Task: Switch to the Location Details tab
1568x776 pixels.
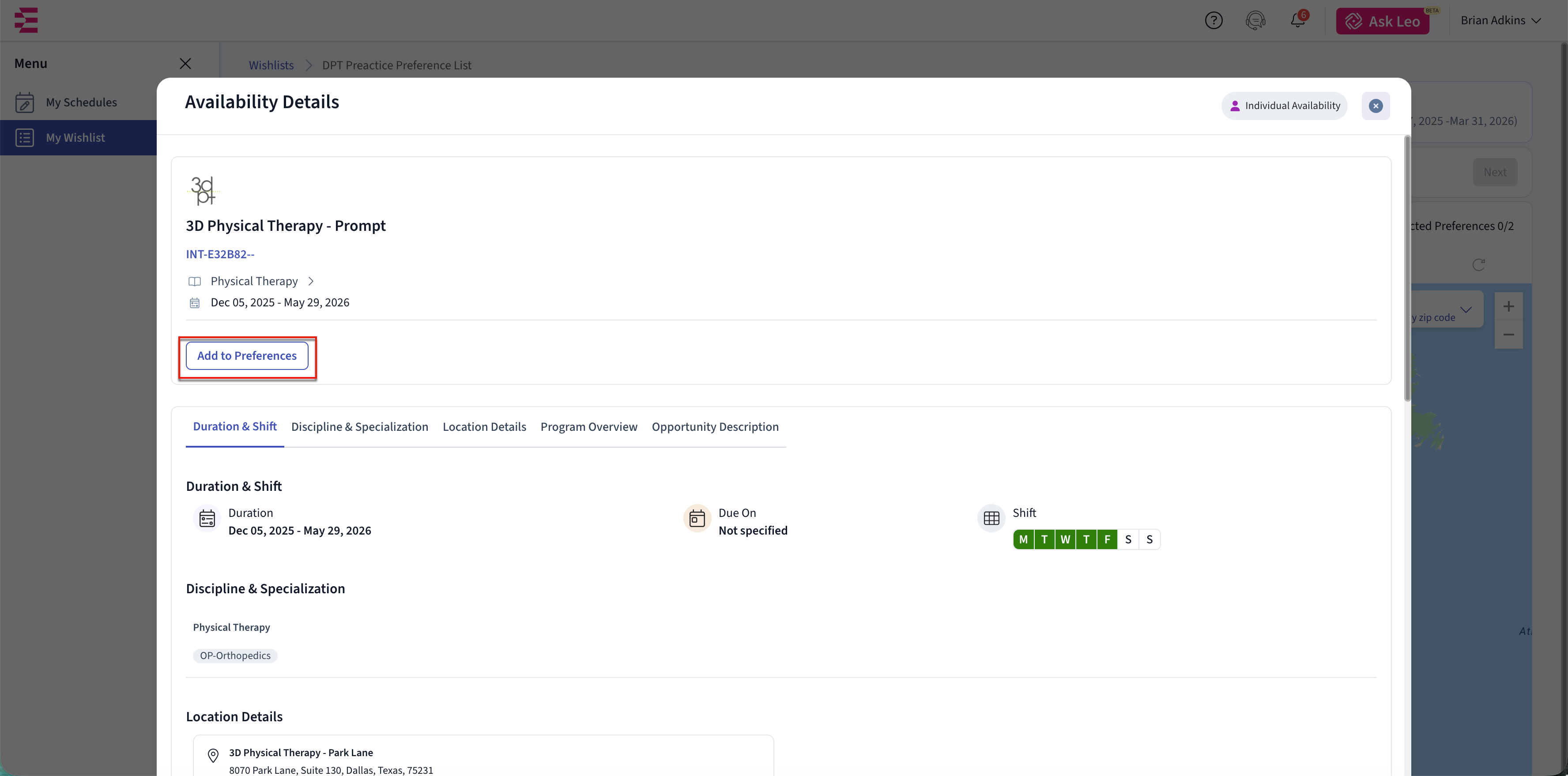Action: (x=484, y=427)
